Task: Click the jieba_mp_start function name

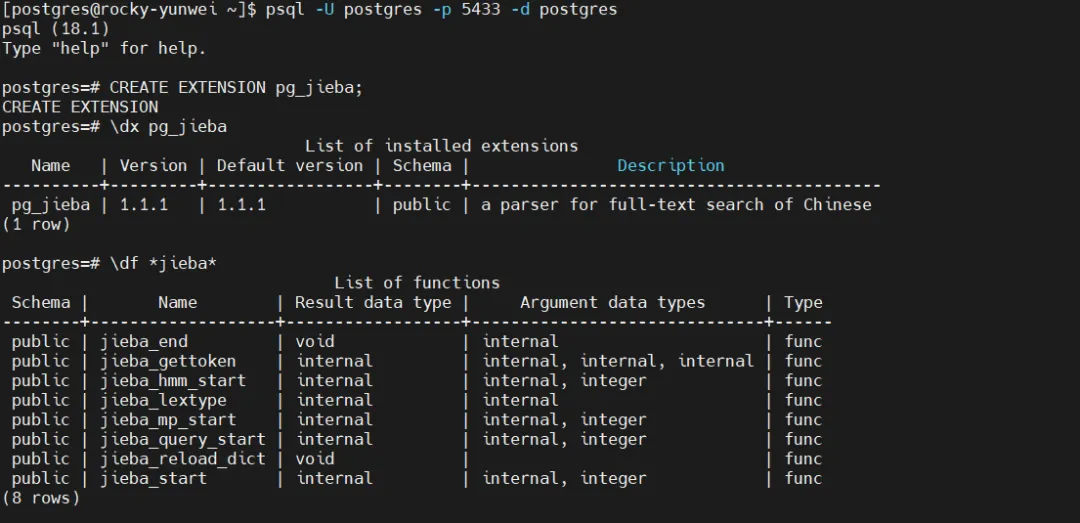Action: (168, 420)
